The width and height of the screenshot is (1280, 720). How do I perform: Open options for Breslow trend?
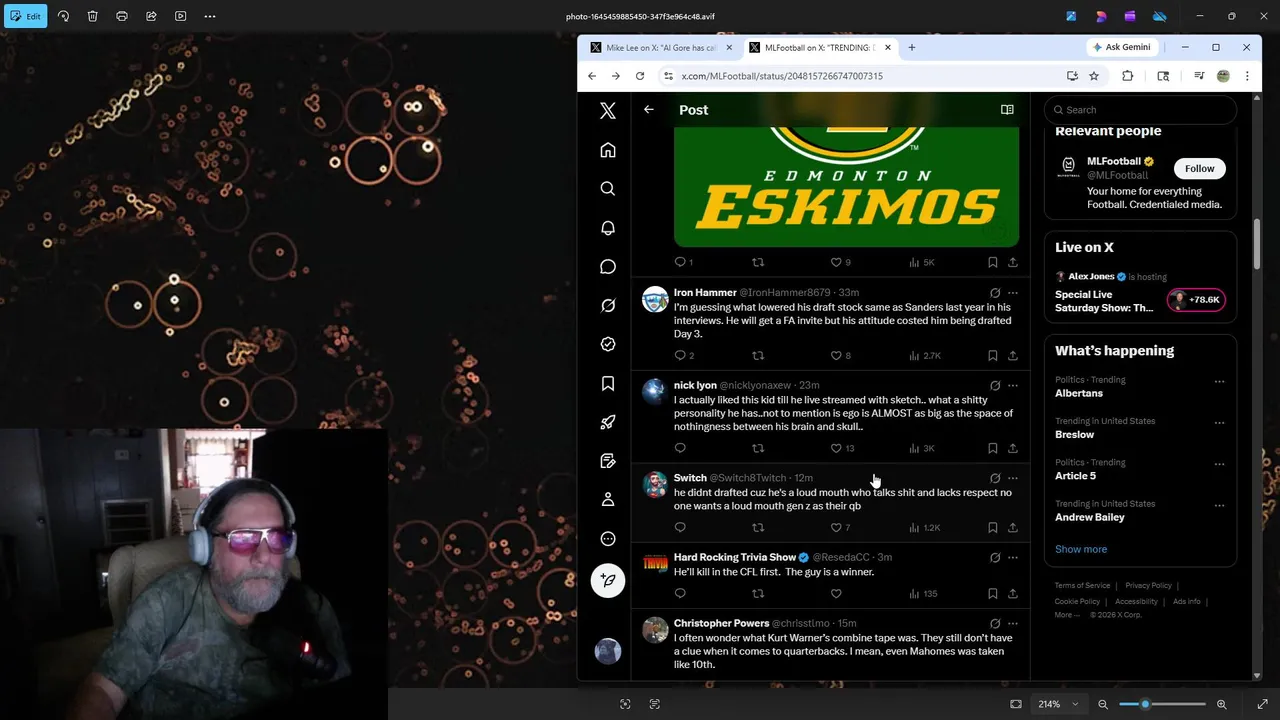tap(1219, 423)
